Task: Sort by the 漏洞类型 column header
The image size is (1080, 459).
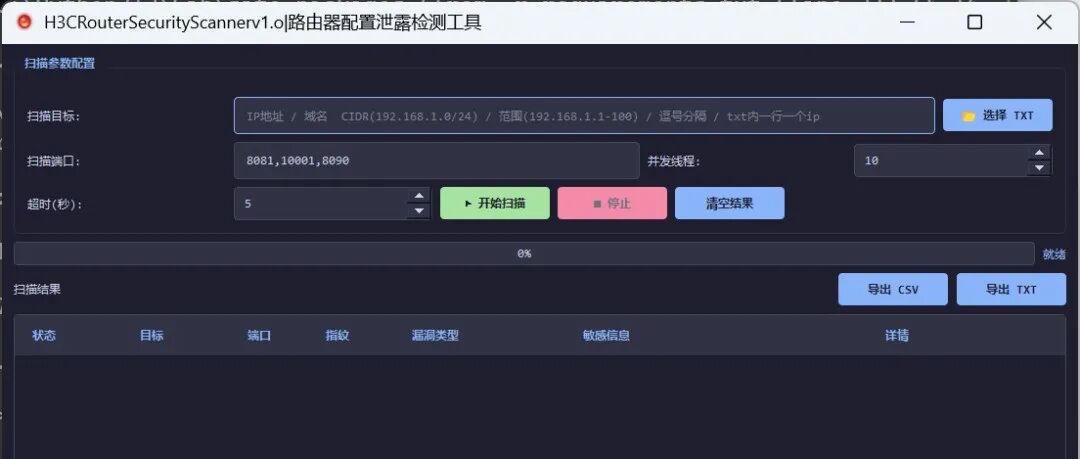Action: pyautogui.click(x=435, y=336)
